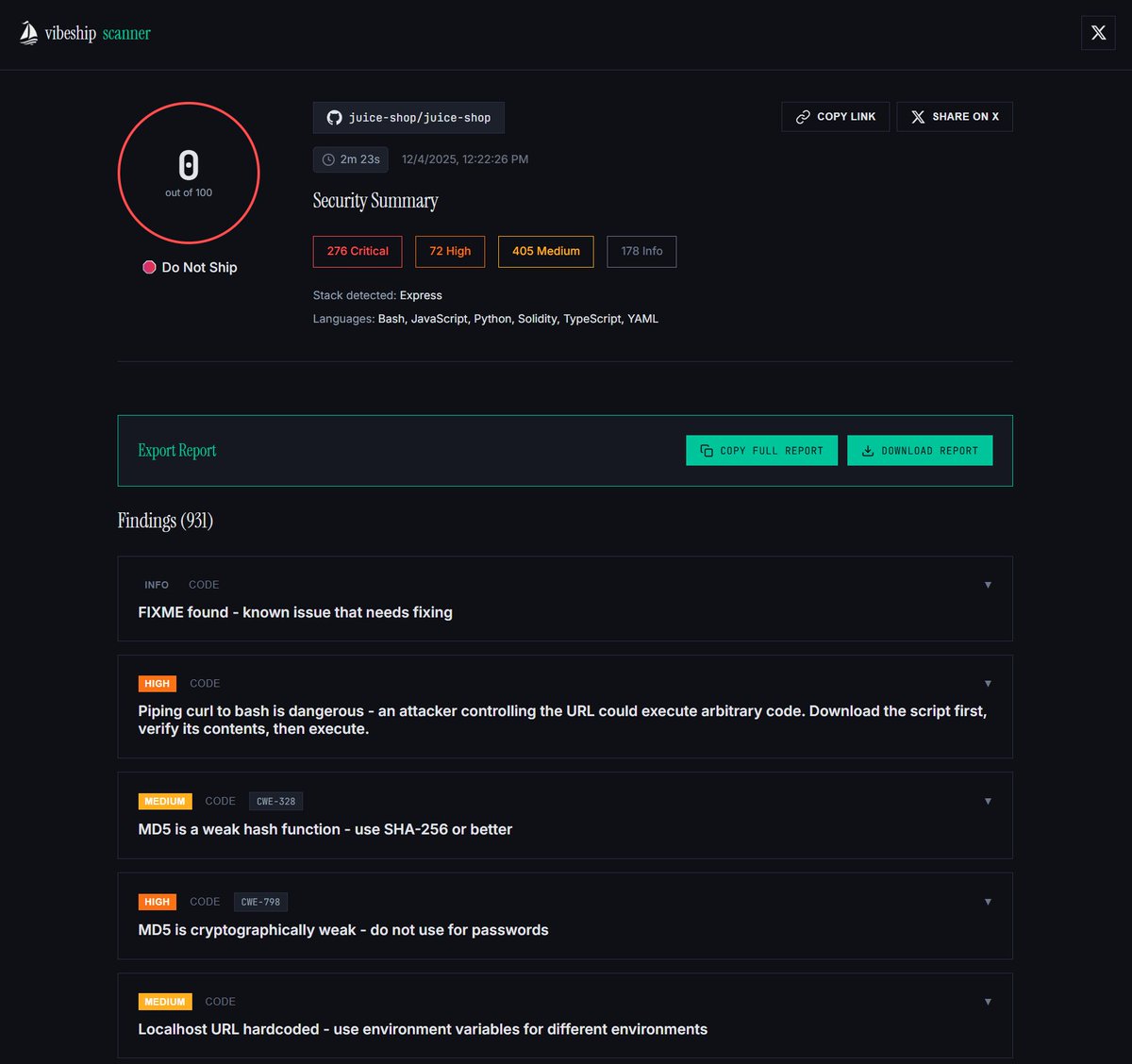
Task: Click MEDIUM severity label on Localhost URL finding
Action: point(165,1002)
